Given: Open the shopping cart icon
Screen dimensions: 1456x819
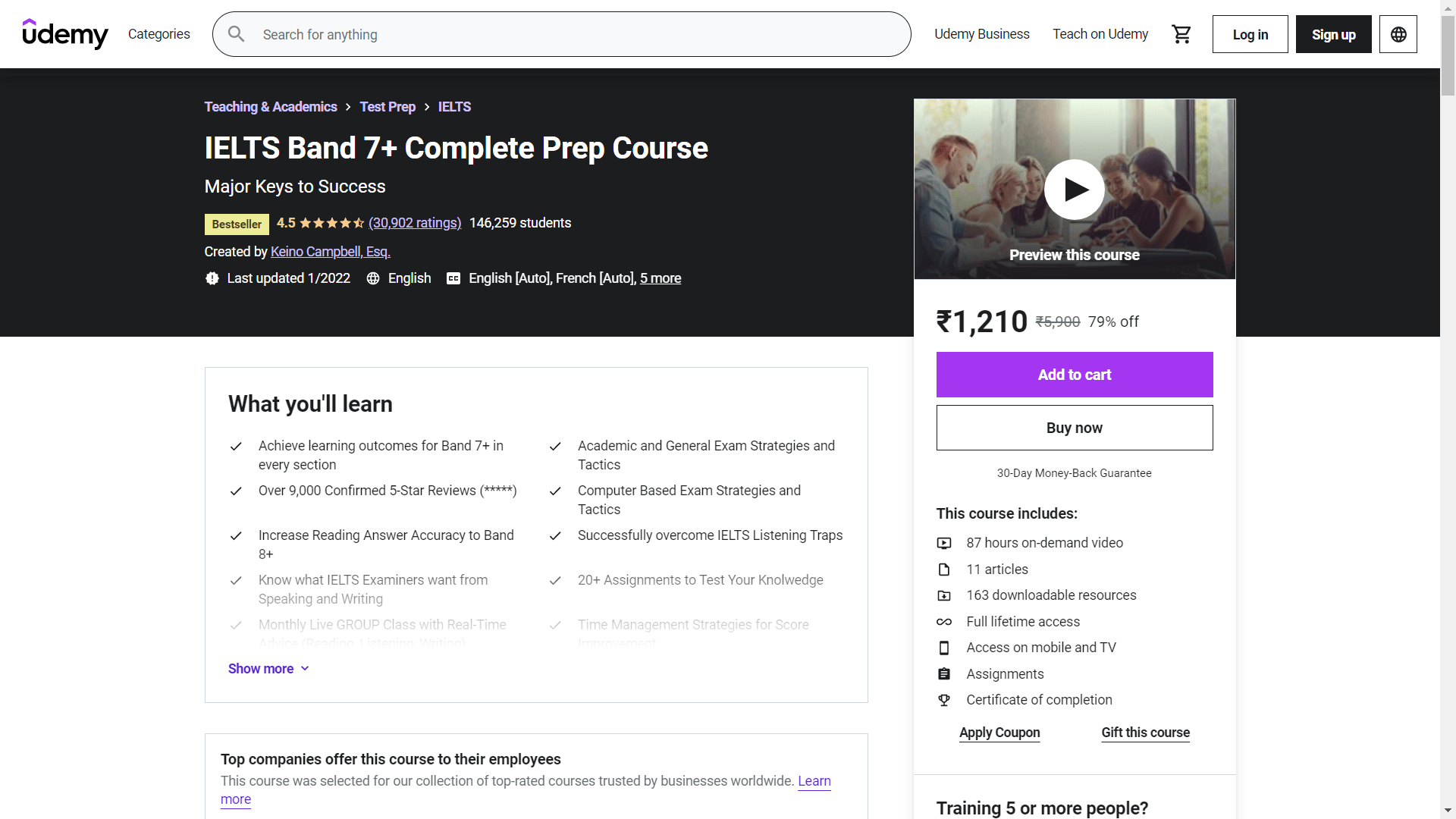Looking at the screenshot, I should pos(1181,34).
